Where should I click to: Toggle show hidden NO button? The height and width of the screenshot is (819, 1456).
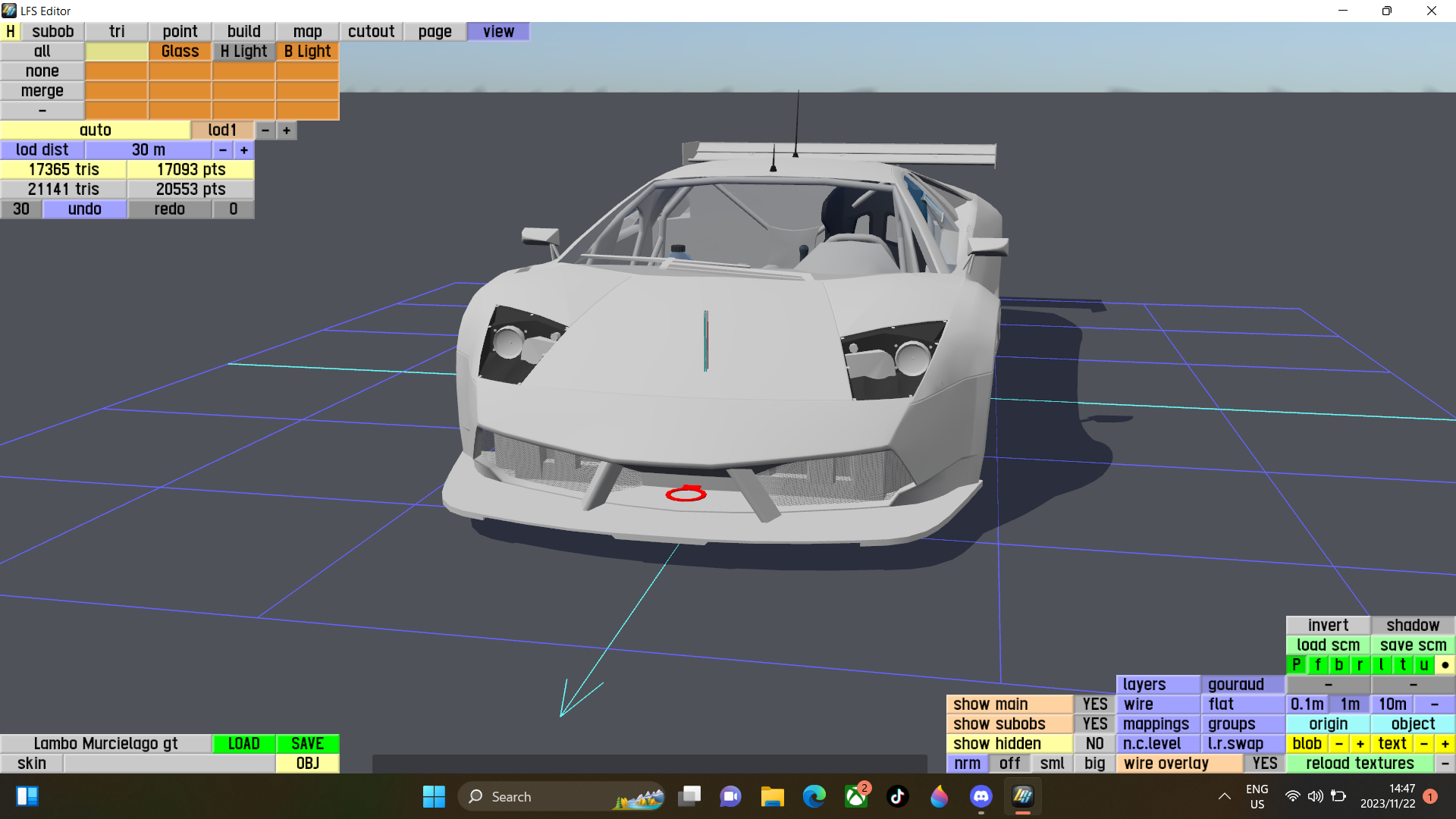(x=1094, y=744)
